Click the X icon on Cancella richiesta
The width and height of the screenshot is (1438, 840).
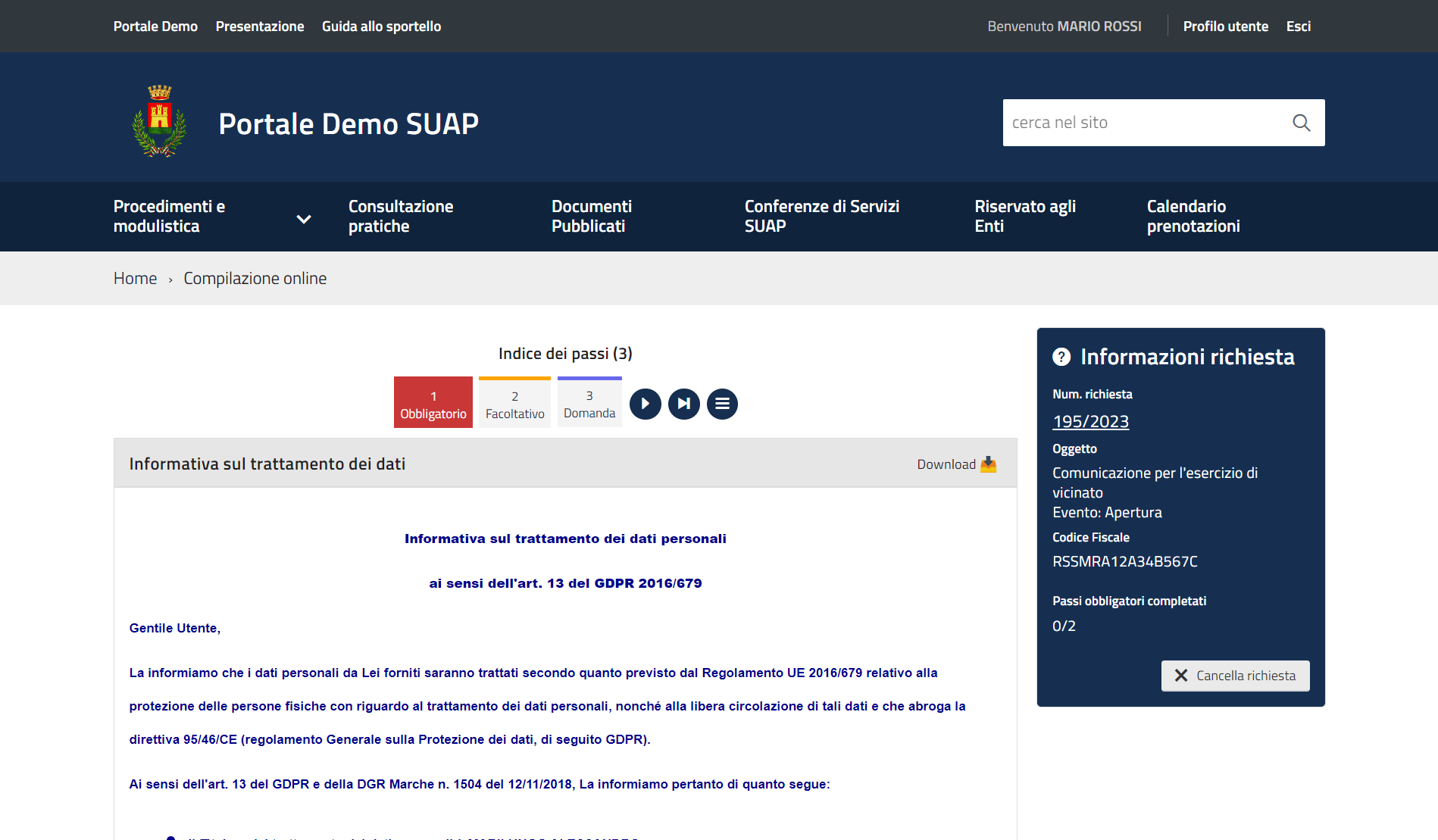[1180, 676]
